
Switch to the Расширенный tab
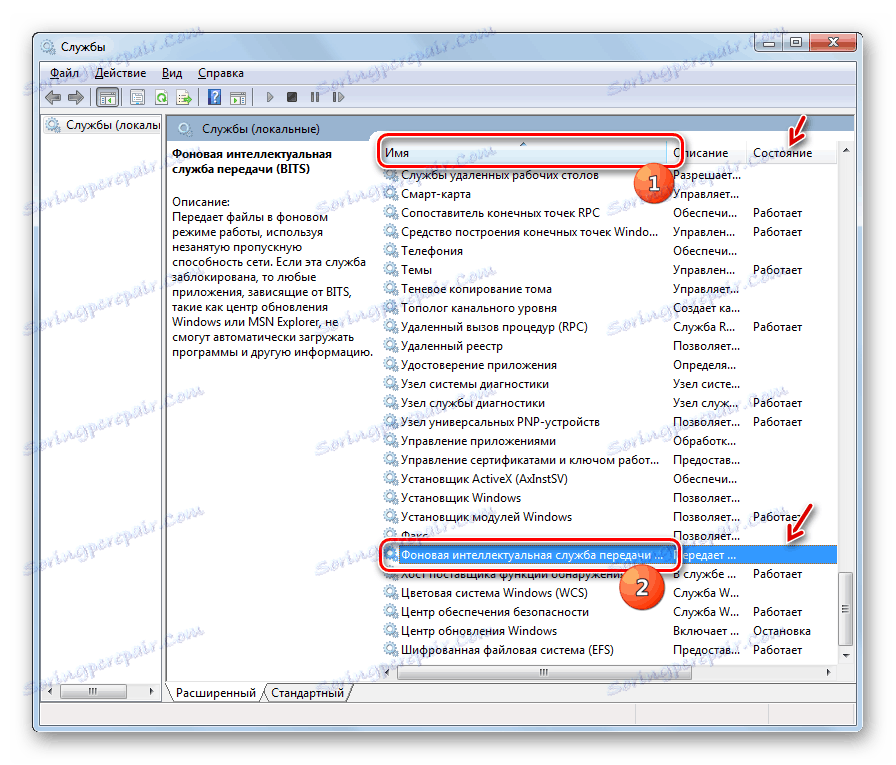(x=215, y=692)
